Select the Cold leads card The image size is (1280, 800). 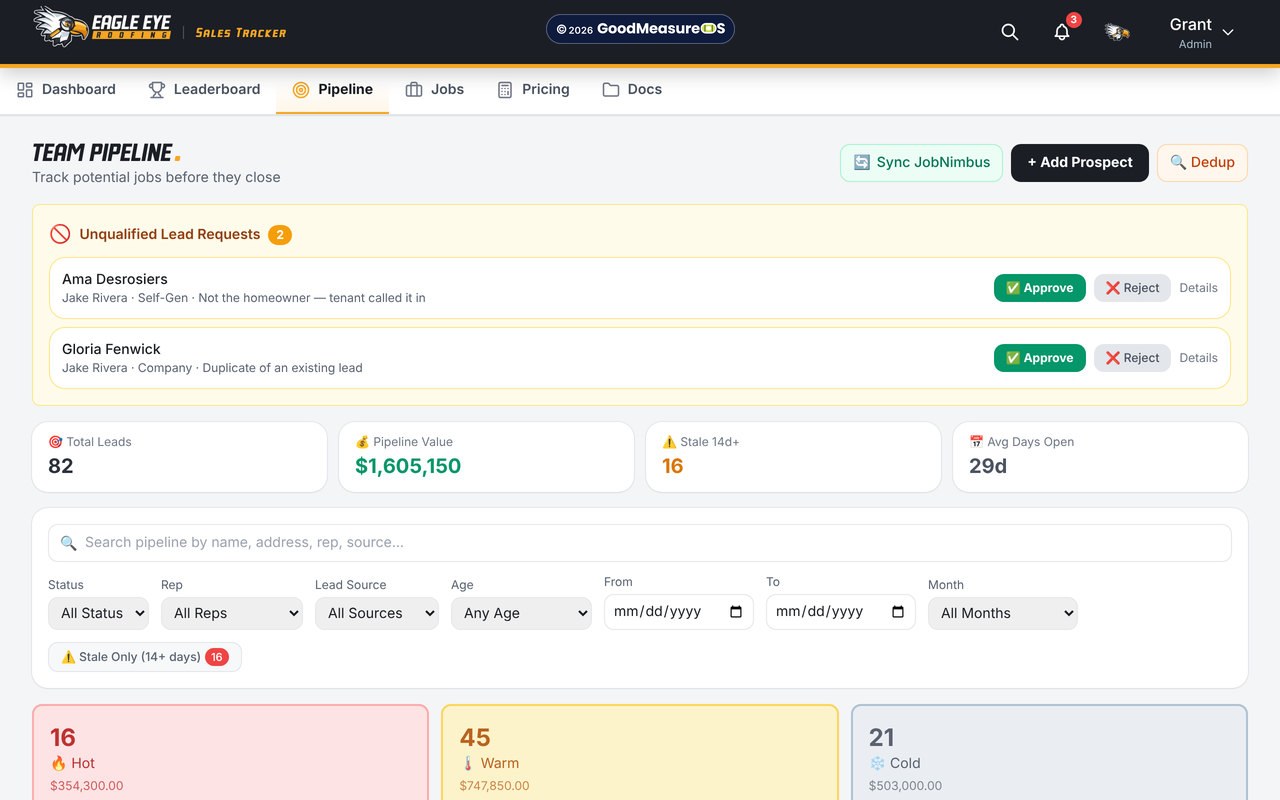[x=1049, y=752]
